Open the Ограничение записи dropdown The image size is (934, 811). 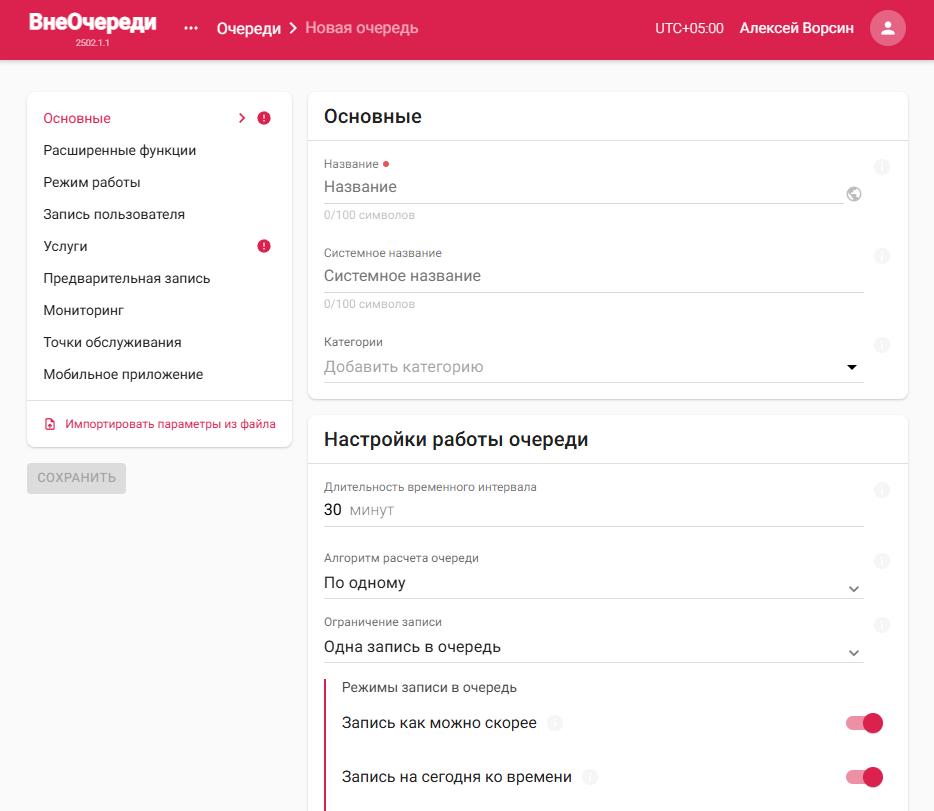[594, 647]
